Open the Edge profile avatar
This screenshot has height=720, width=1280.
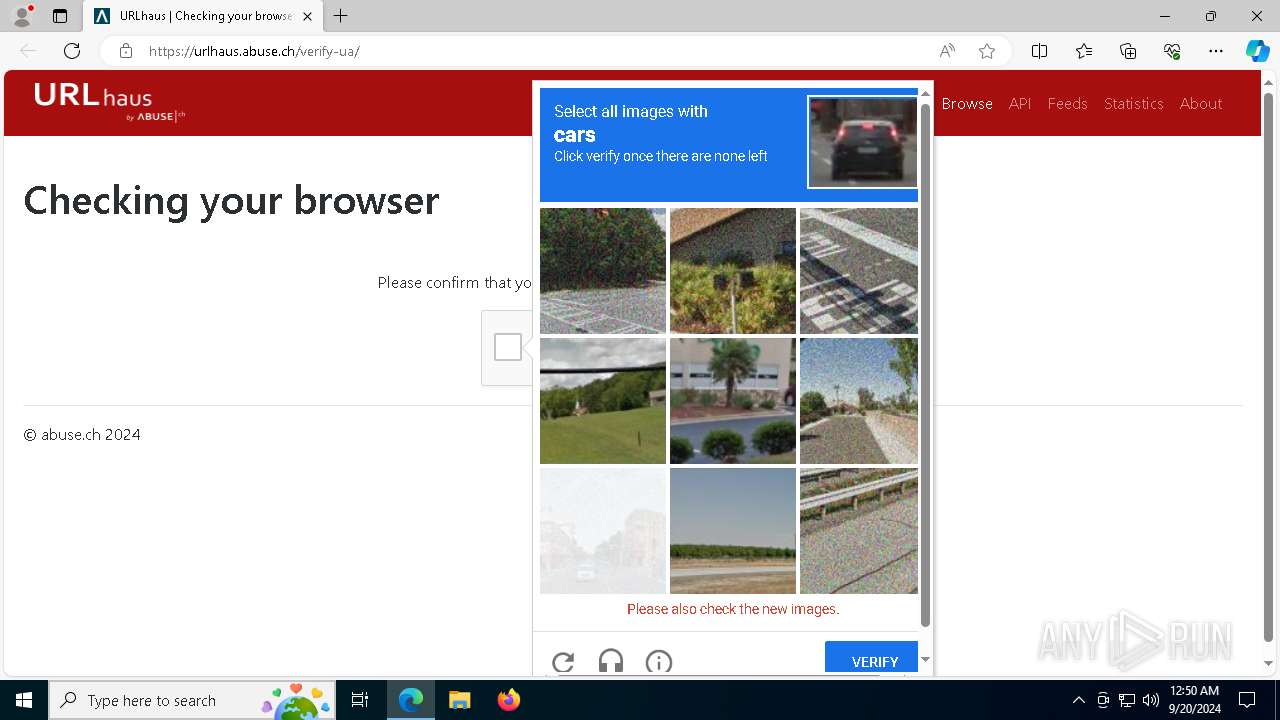point(22,16)
